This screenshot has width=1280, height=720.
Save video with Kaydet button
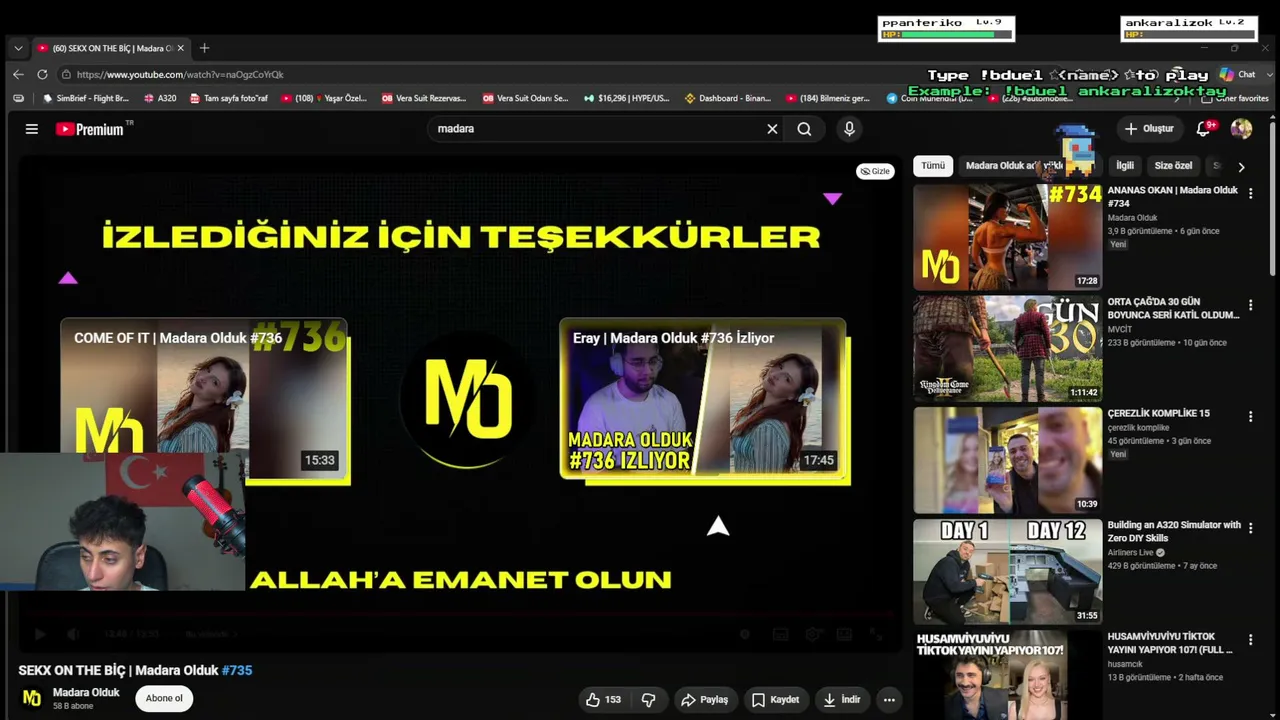tap(775, 699)
